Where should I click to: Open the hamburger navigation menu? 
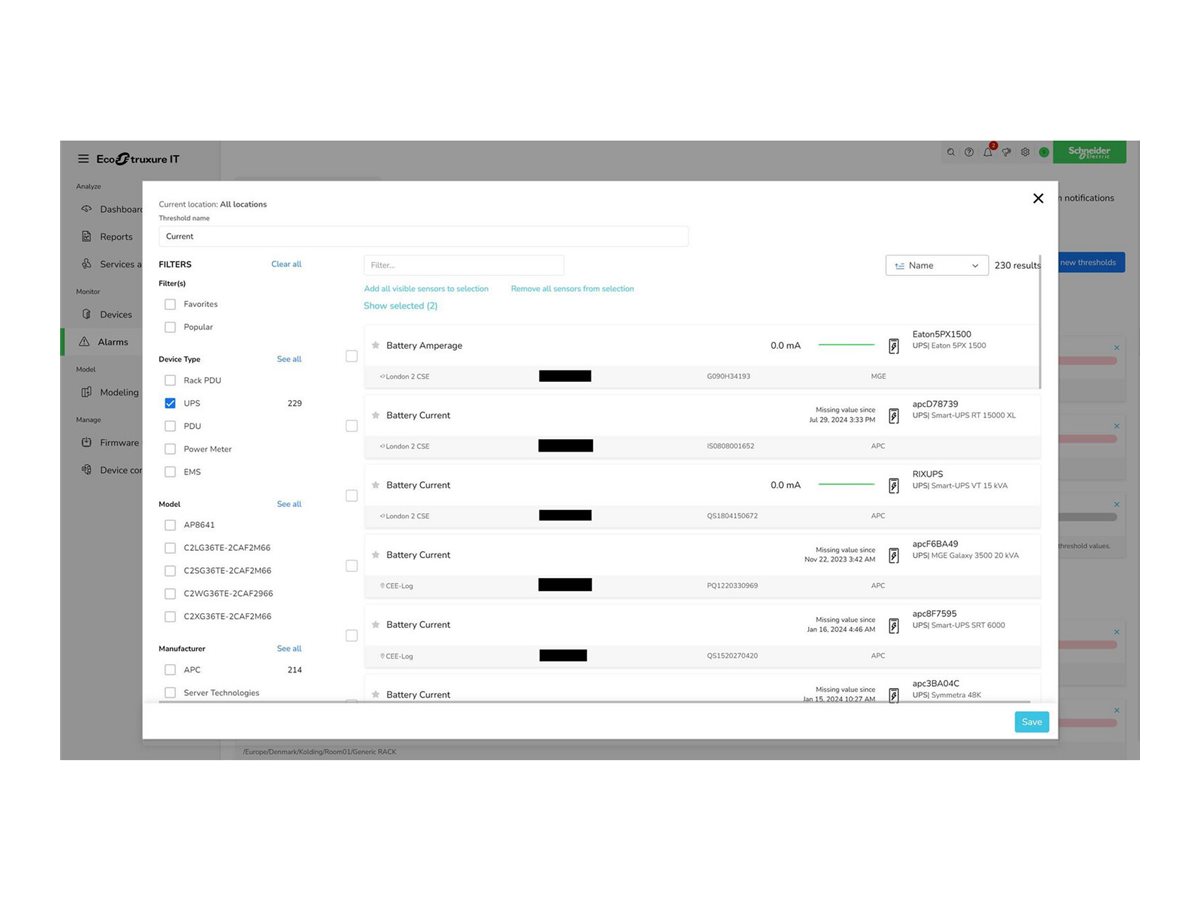84,159
